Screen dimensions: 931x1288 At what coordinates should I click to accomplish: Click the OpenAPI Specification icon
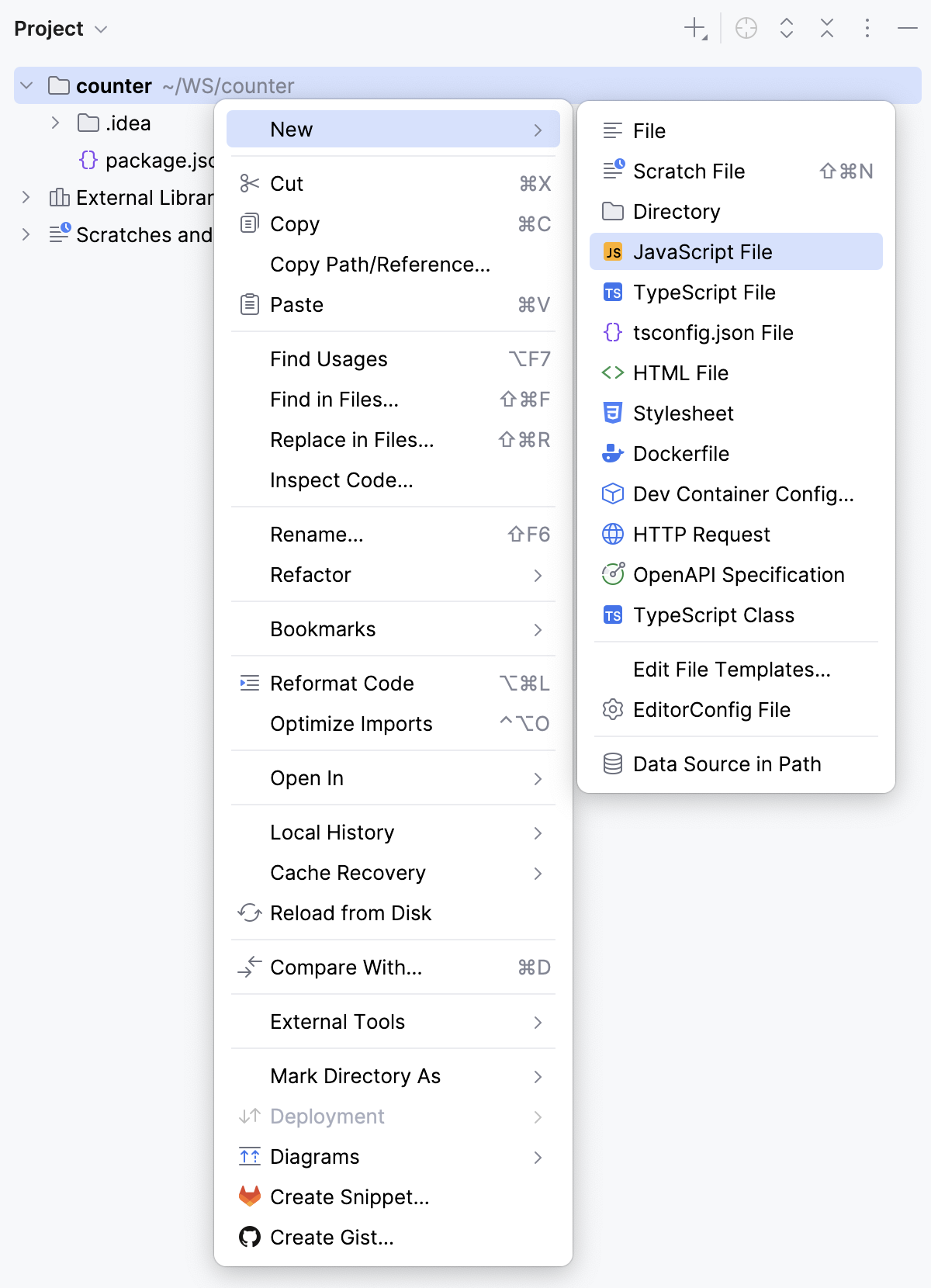pyautogui.click(x=613, y=574)
